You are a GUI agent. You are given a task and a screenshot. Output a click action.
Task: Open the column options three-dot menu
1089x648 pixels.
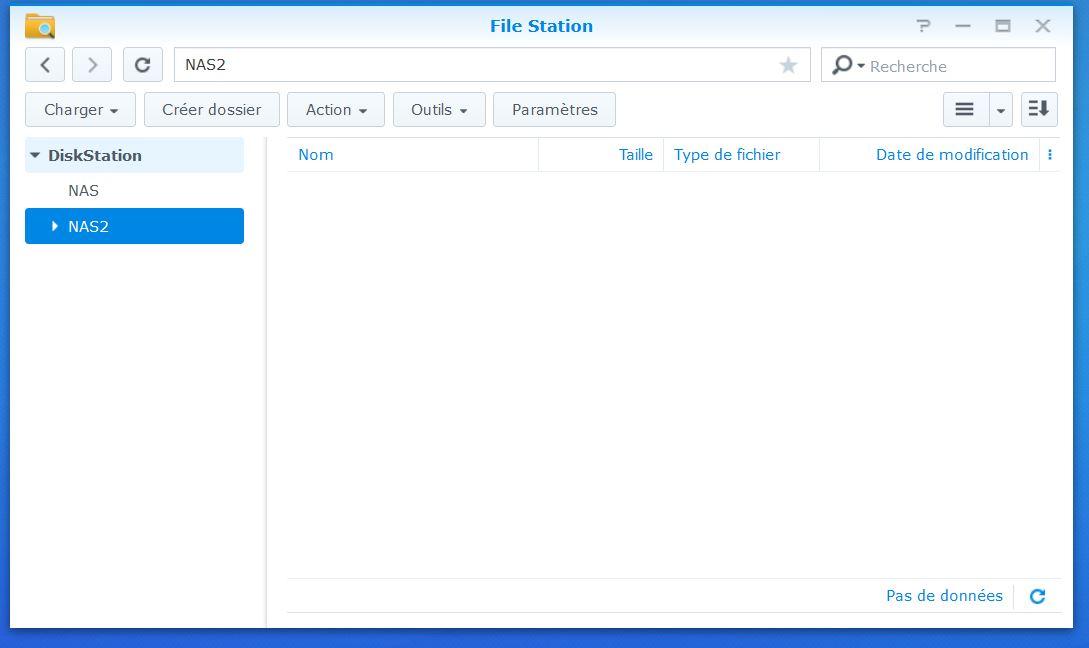pos(1049,155)
